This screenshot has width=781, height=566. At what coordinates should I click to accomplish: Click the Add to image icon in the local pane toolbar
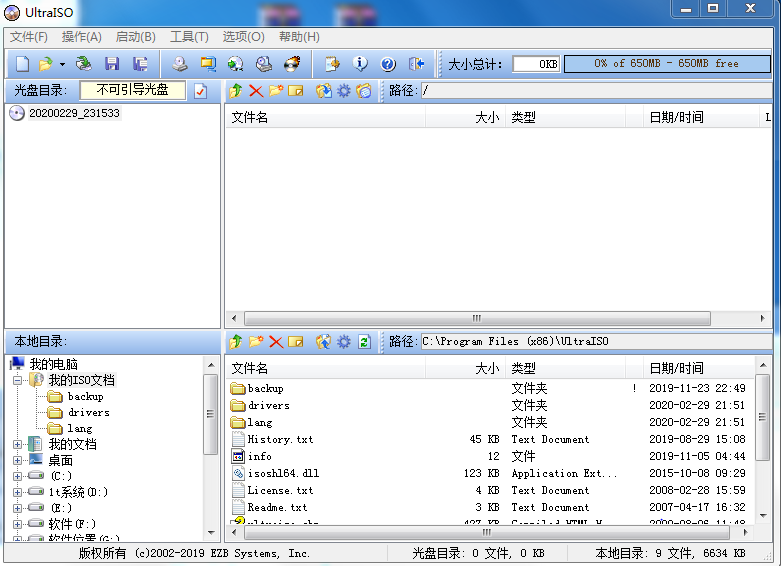pyautogui.click(x=324, y=342)
